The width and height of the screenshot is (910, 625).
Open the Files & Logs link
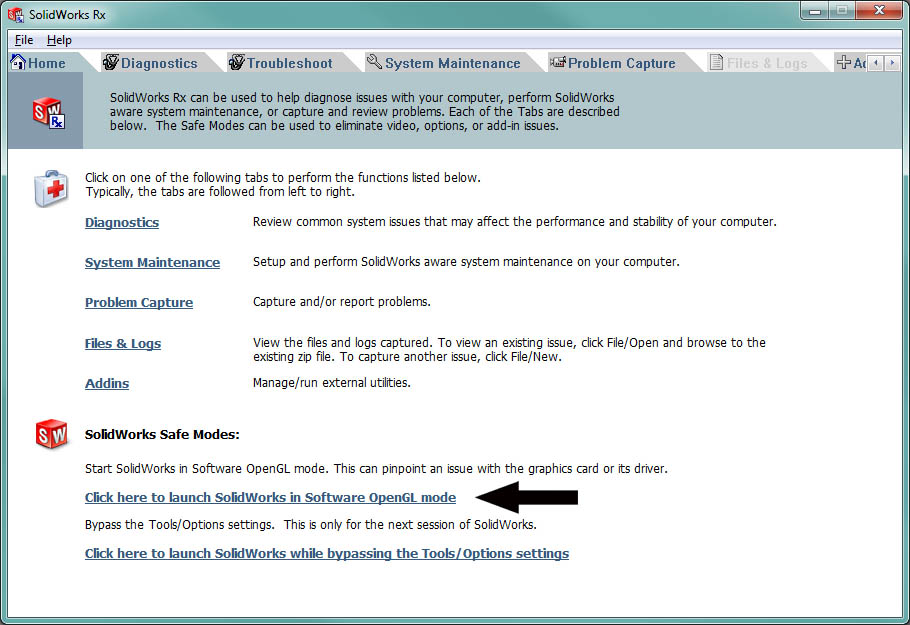click(x=123, y=344)
